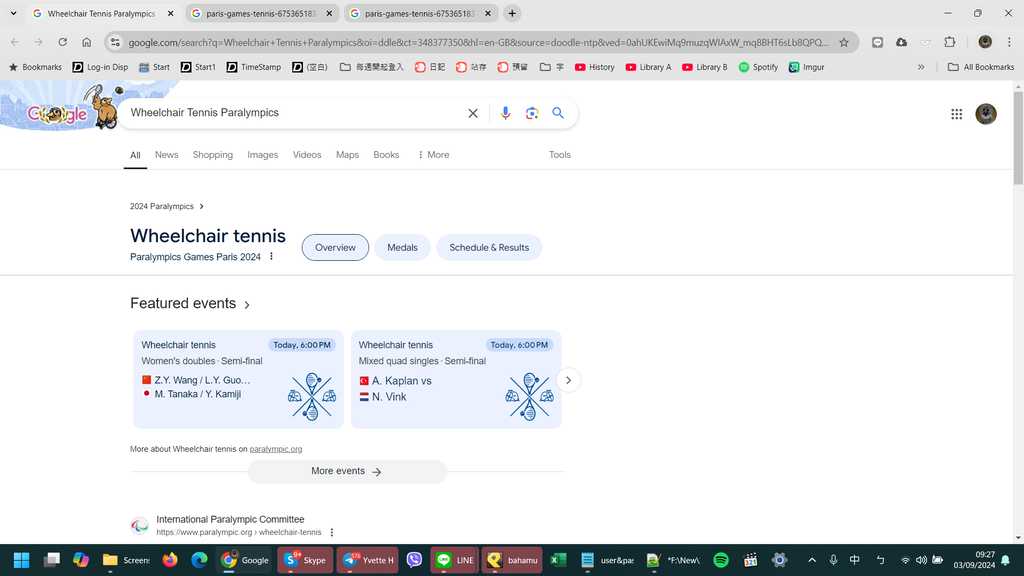Open the Women's doubles Semi-final event card
This screenshot has width=1024, height=576.
(238, 379)
